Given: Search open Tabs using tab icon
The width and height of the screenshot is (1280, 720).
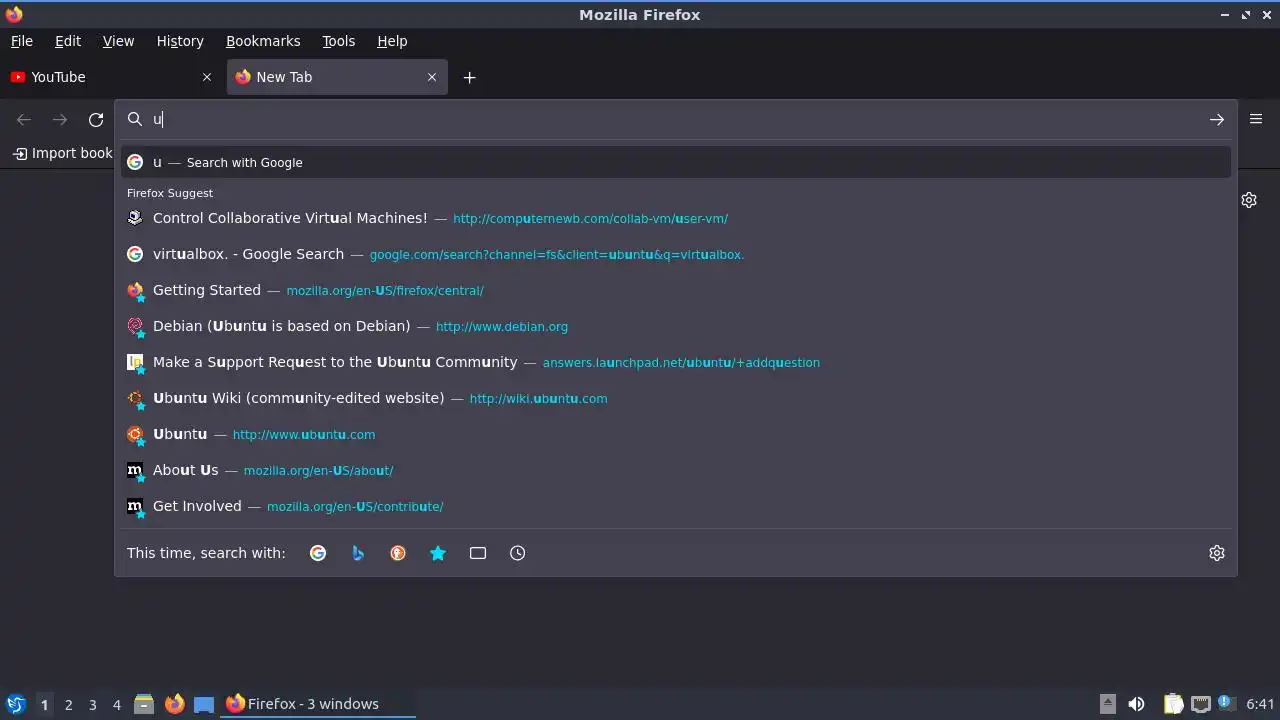Looking at the screenshot, I should pos(478,553).
